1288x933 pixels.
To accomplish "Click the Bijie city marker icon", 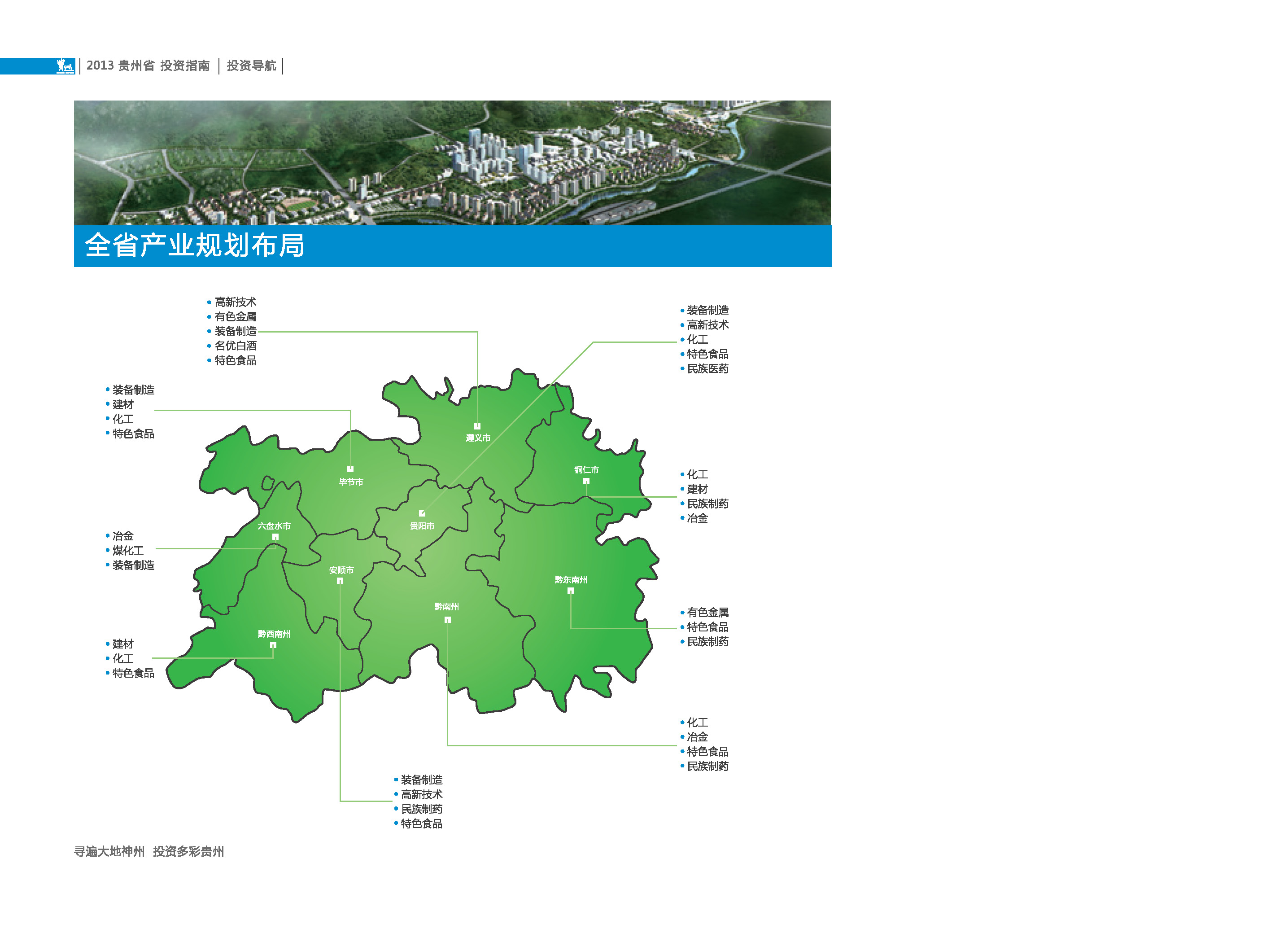I will 350,469.
